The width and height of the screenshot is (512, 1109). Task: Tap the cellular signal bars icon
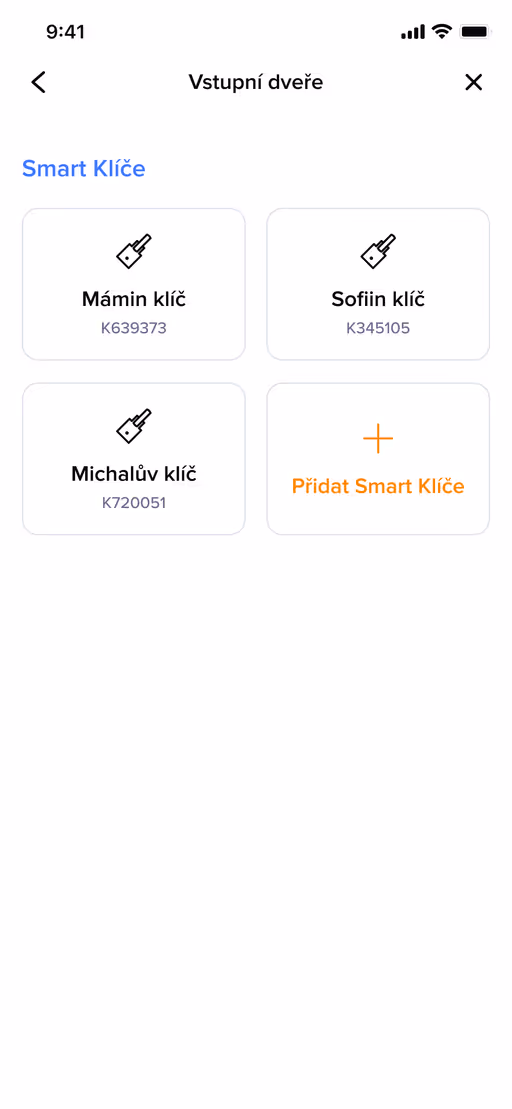[x=413, y=32]
